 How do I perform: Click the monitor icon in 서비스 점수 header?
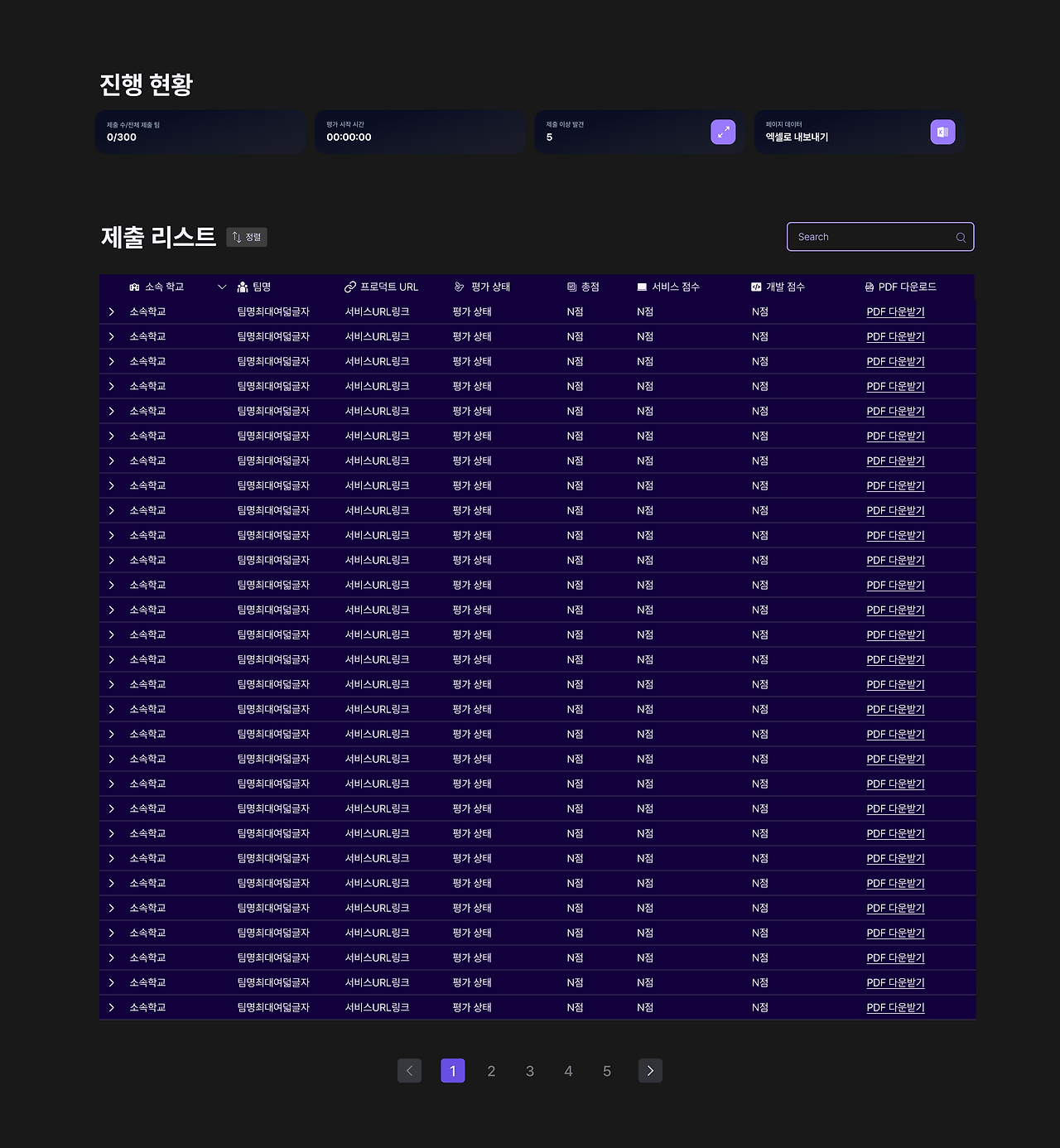[641, 287]
